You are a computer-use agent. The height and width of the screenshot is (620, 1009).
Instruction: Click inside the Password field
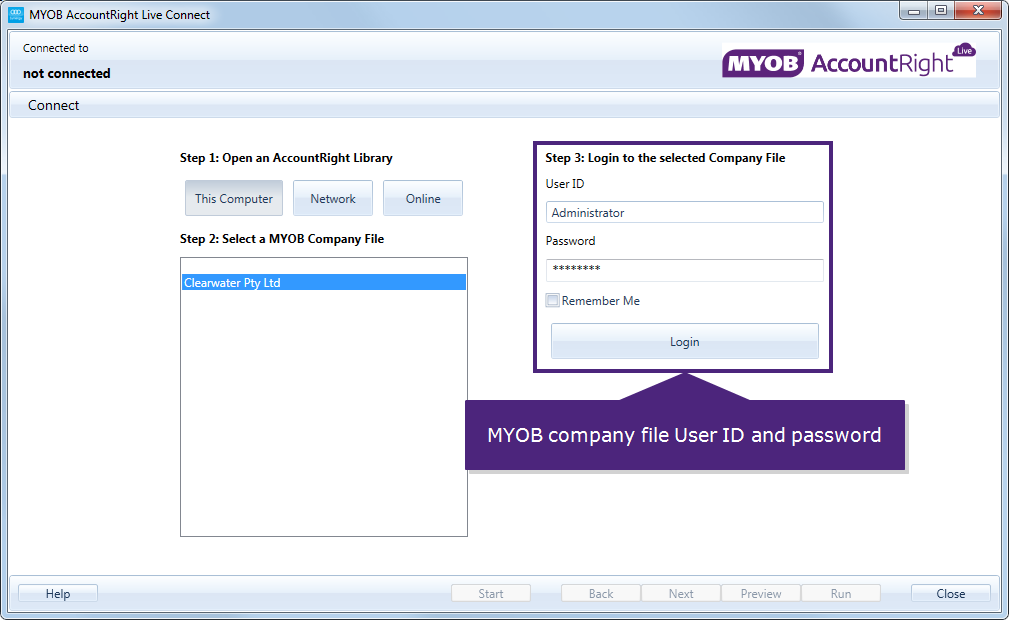[684, 270]
